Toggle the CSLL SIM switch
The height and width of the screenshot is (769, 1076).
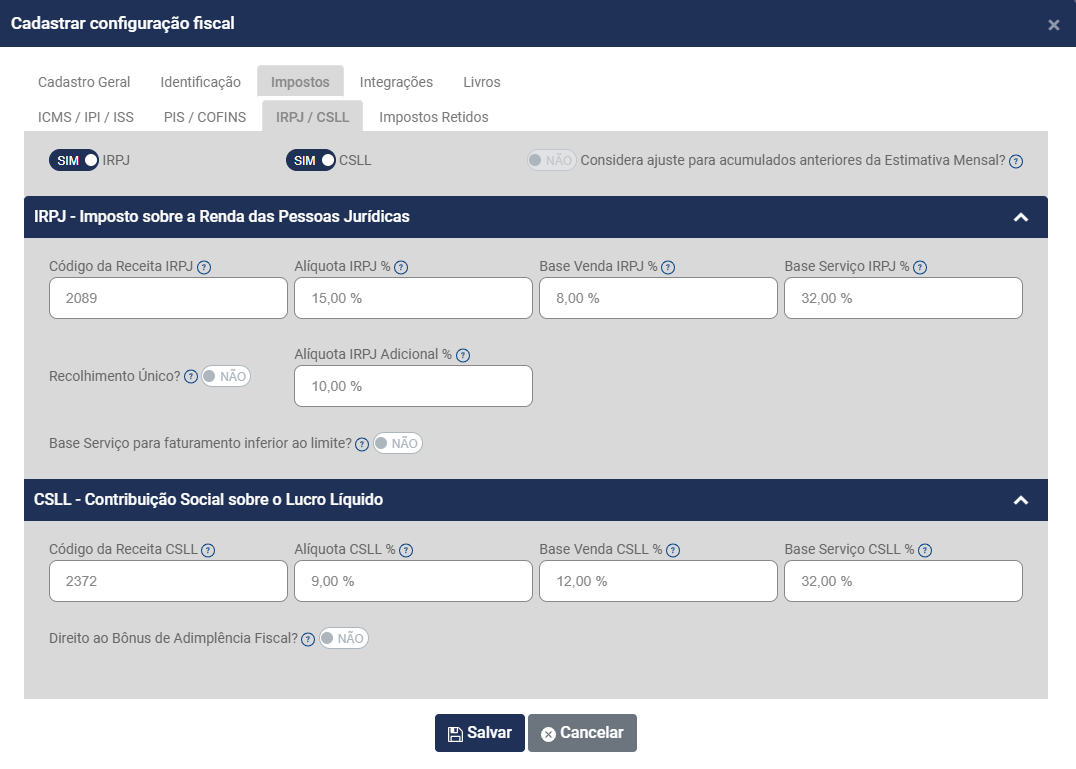(x=311, y=161)
